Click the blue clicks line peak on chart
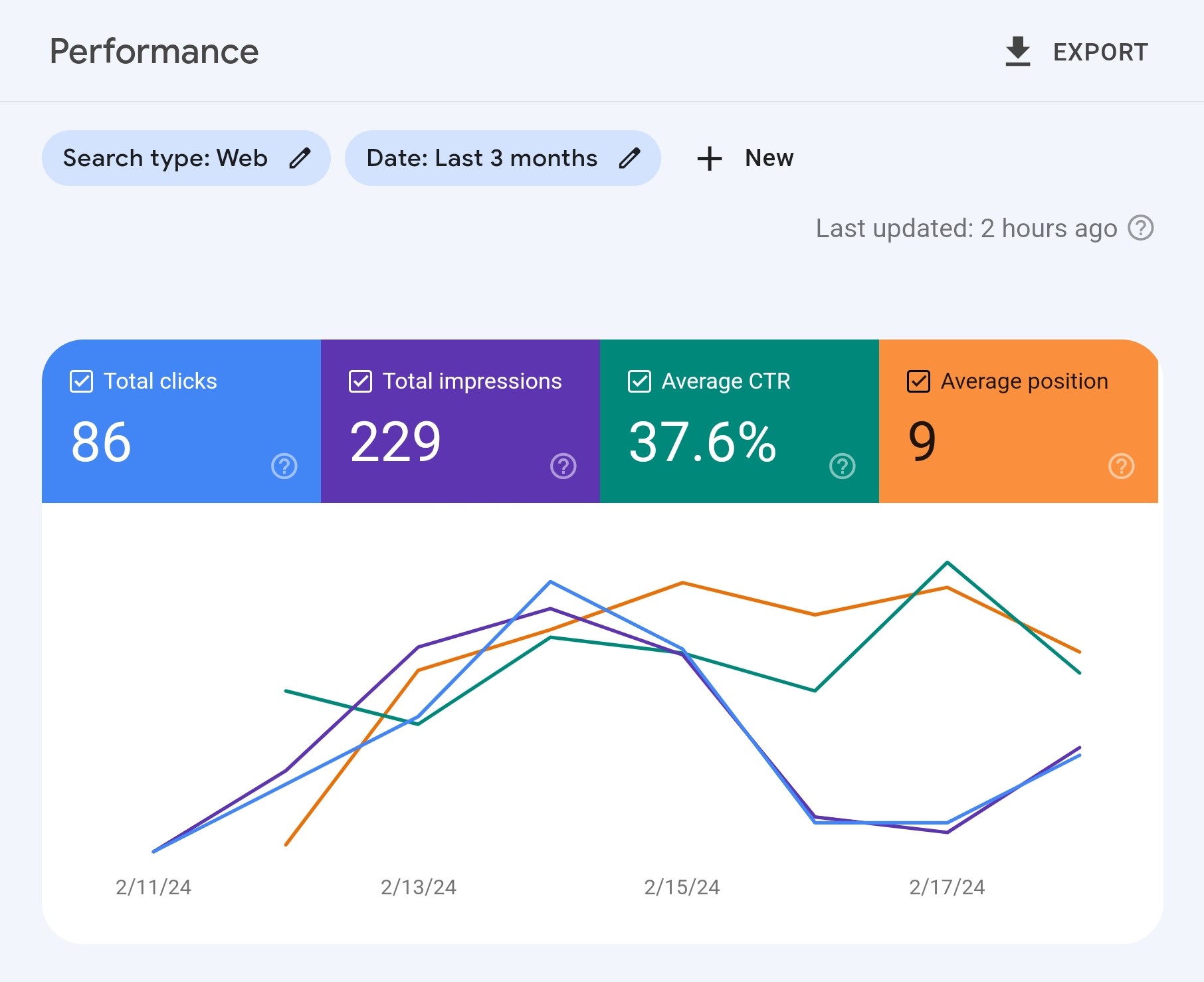 pyautogui.click(x=551, y=582)
